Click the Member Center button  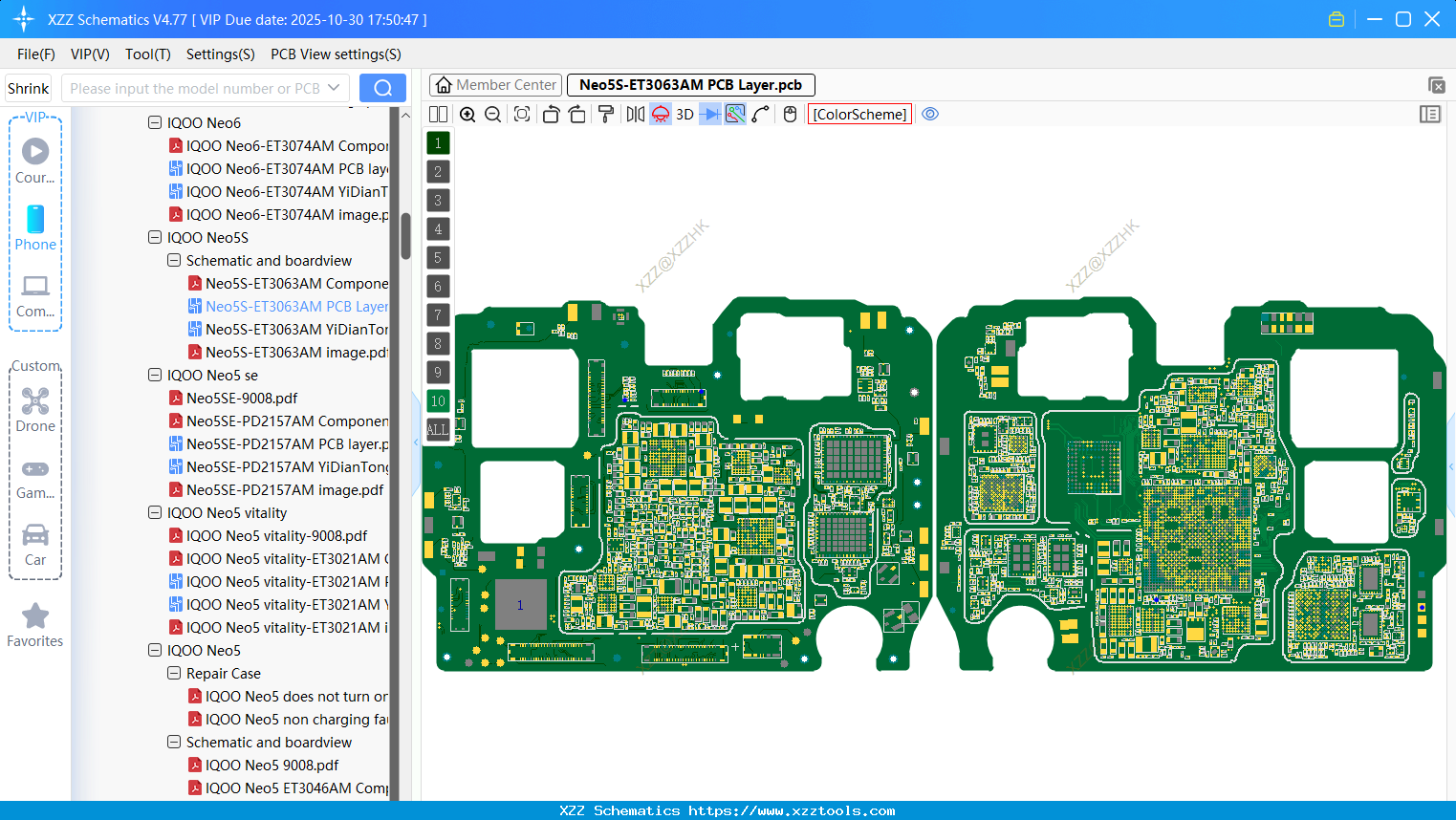click(x=495, y=84)
